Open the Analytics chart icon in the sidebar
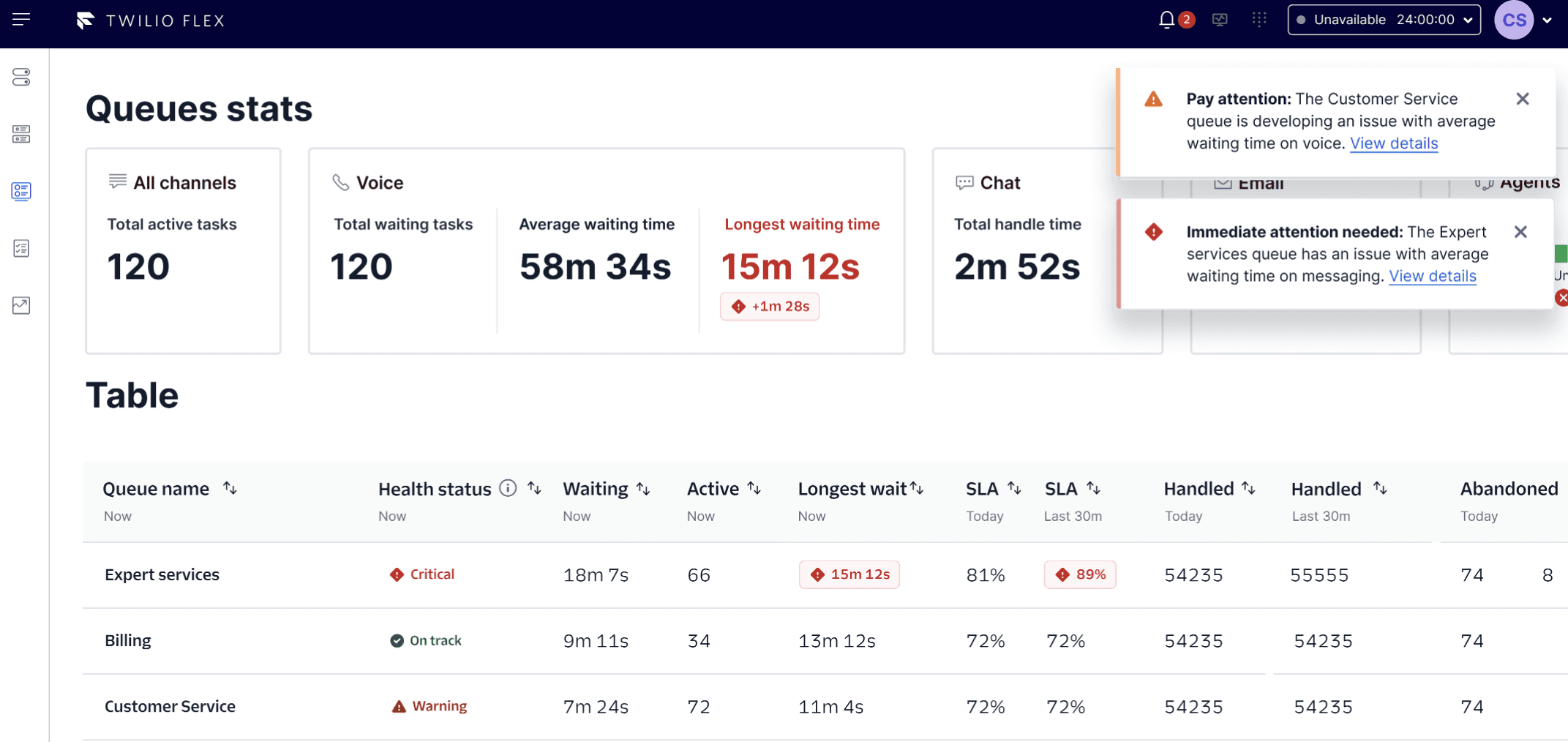The width and height of the screenshot is (1568, 742). tap(21, 305)
